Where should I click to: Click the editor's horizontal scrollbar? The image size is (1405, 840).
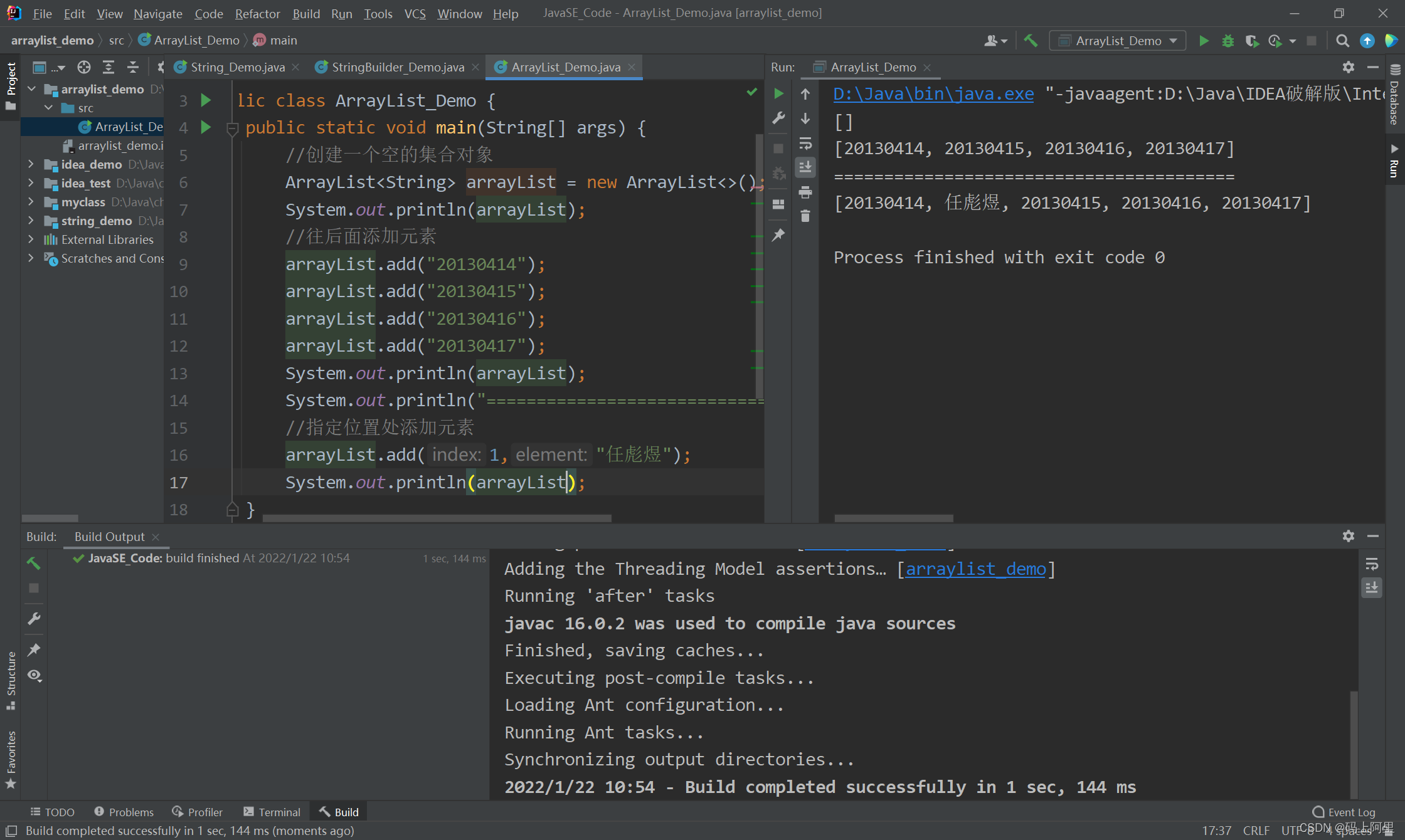(437, 518)
